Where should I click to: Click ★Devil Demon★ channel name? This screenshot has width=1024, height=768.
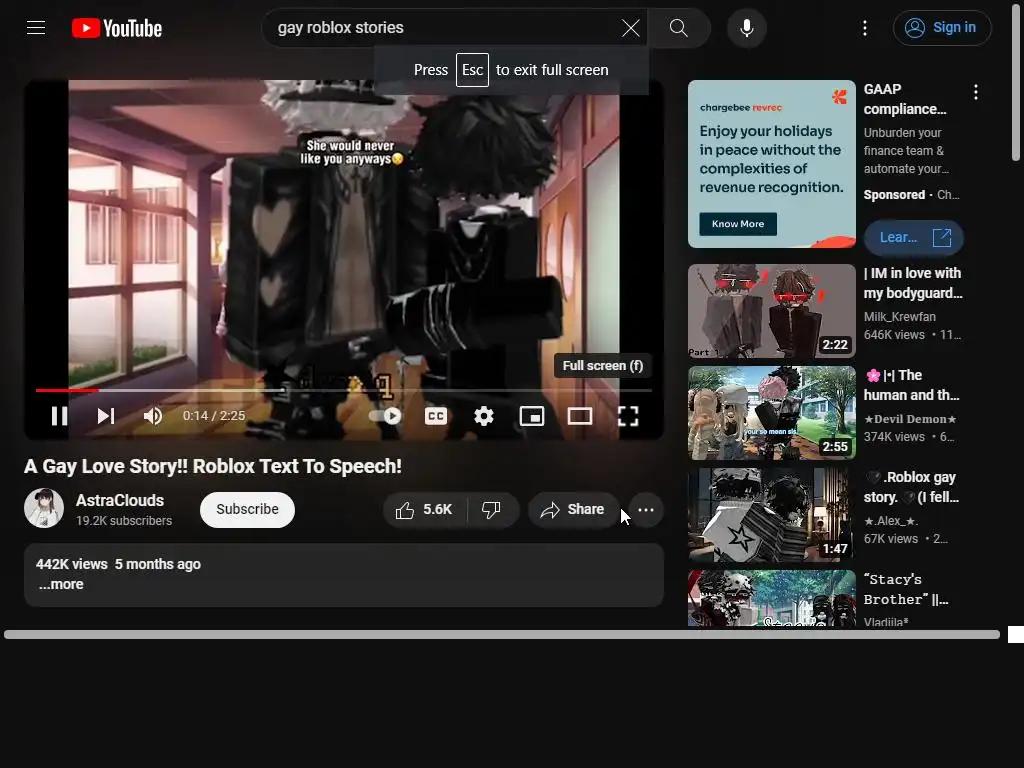[910, 419]
